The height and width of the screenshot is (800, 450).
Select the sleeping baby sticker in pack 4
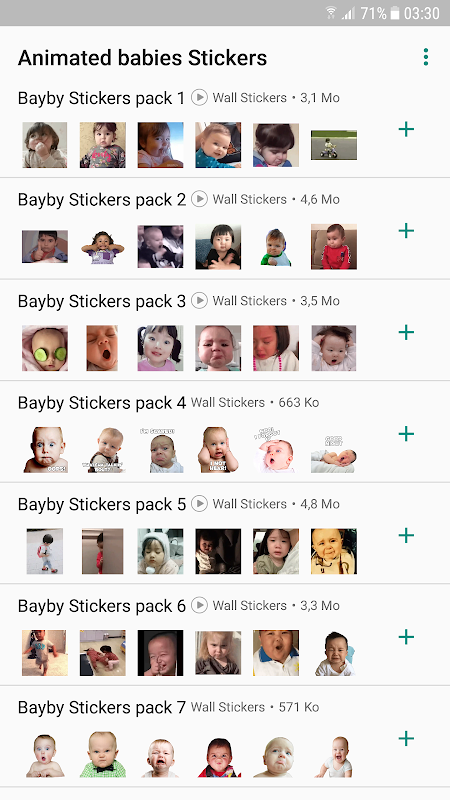[x=334, y=454]
